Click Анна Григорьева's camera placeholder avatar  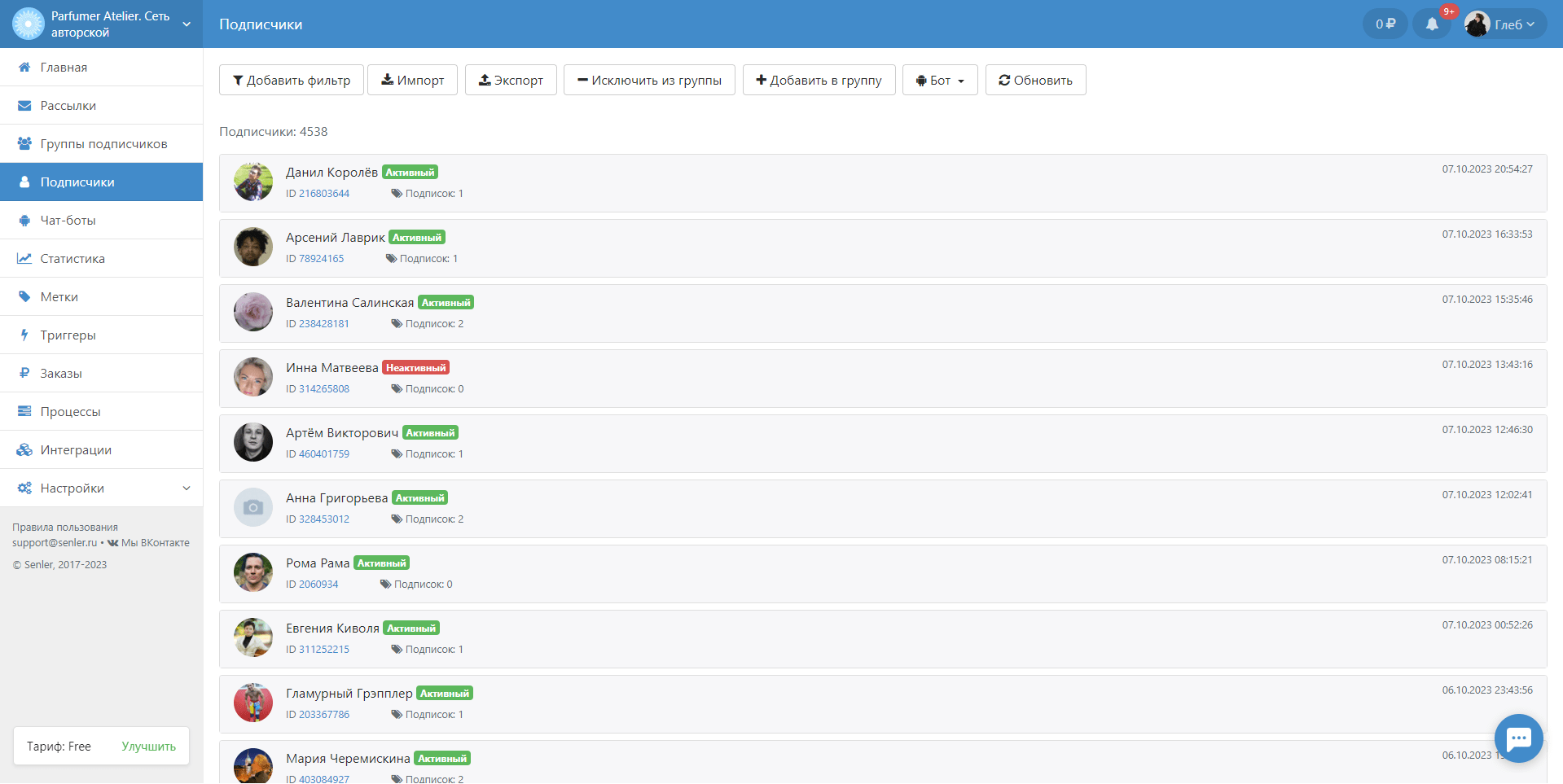253,507
